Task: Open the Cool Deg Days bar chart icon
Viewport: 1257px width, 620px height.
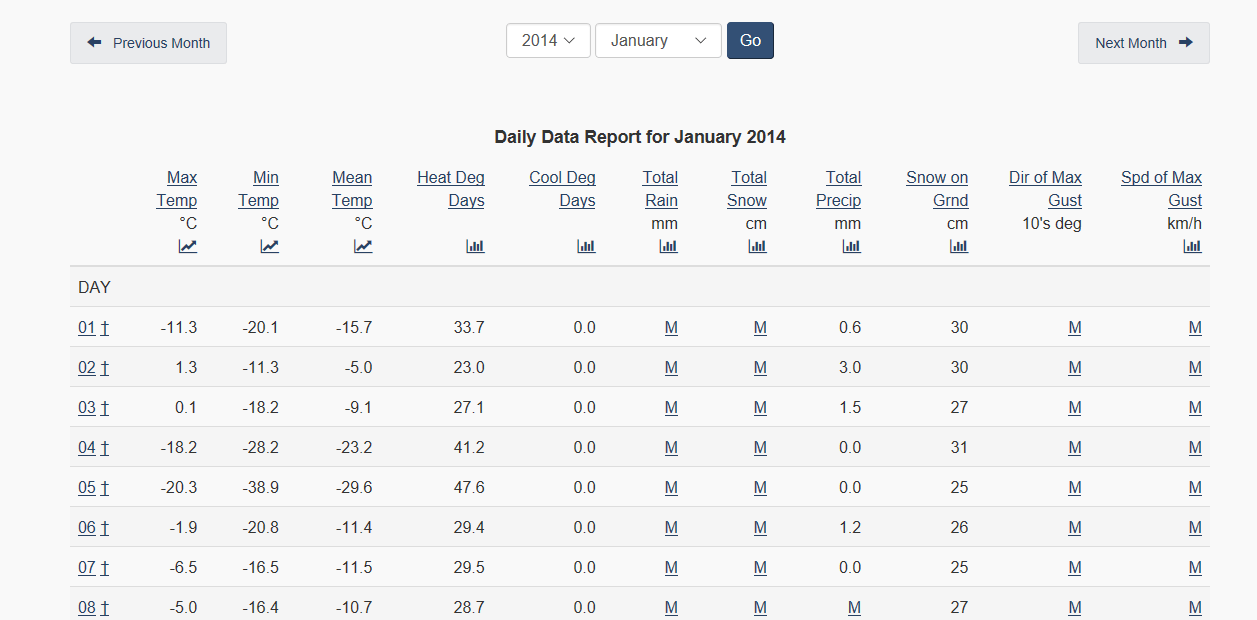Action: tap(586, 246)
